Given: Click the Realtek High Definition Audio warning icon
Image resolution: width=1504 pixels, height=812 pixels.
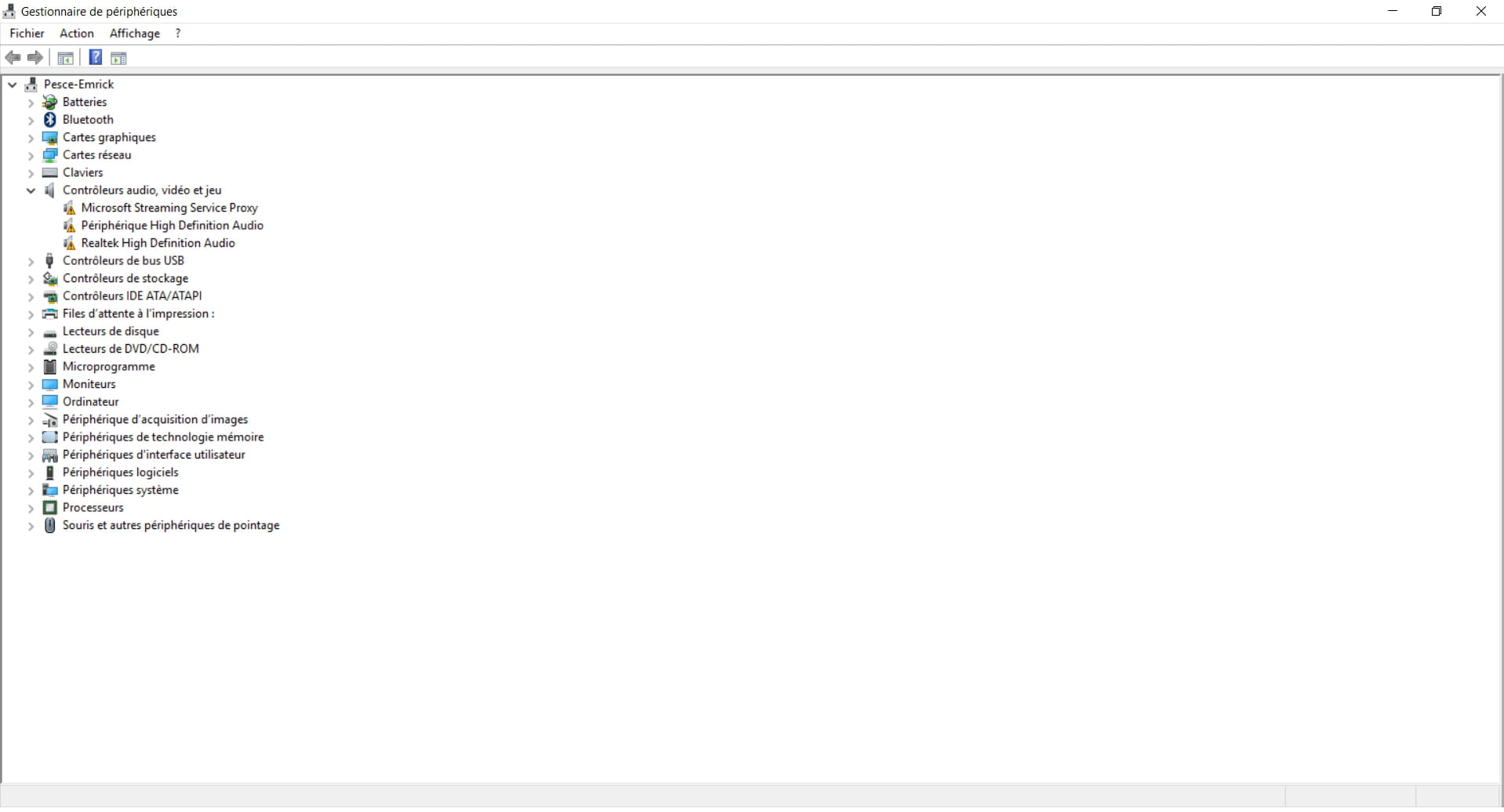Looking at the screenshot, I should coord(69,243).
